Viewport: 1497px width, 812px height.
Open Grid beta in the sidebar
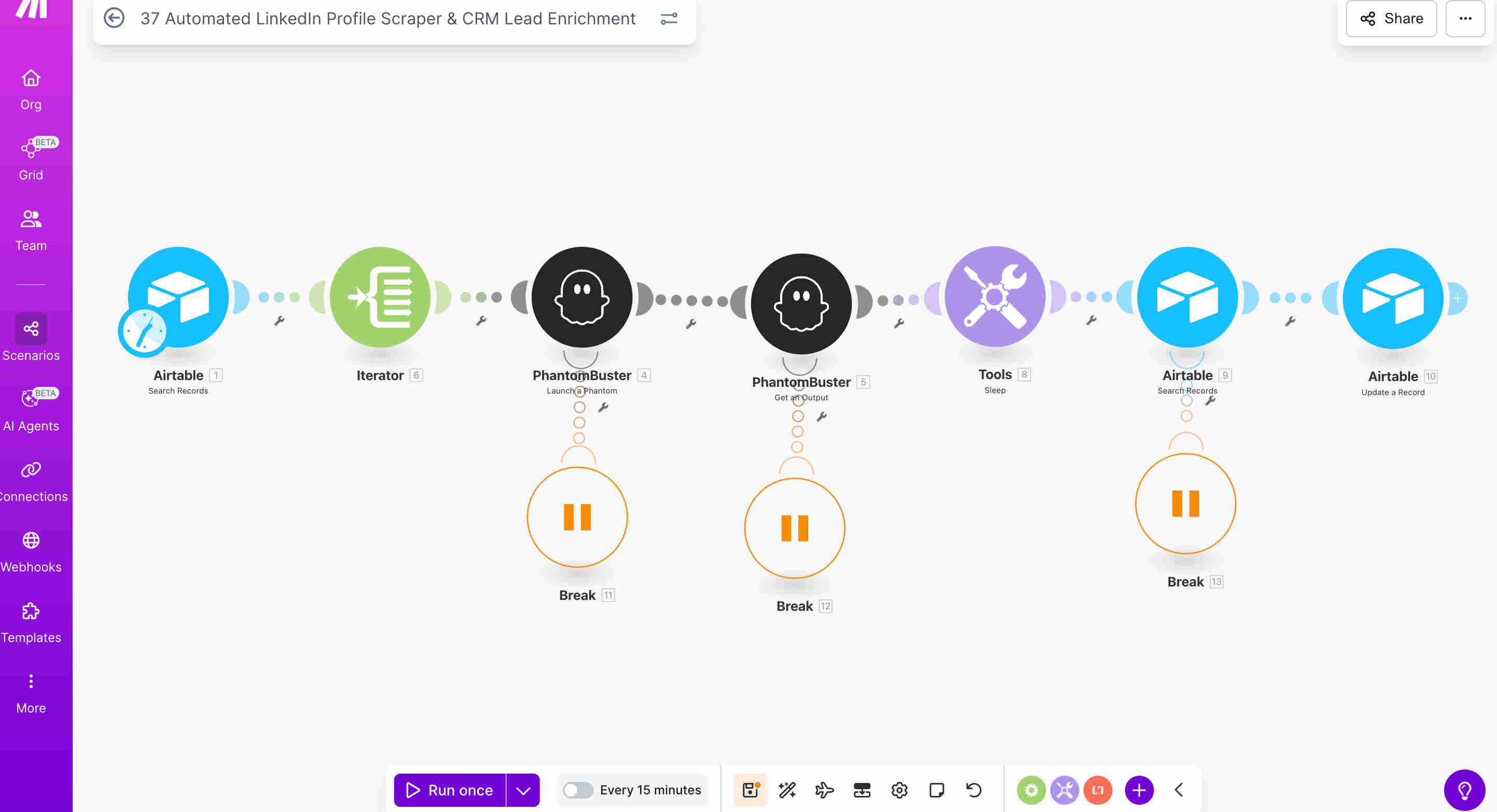point(31,160)
